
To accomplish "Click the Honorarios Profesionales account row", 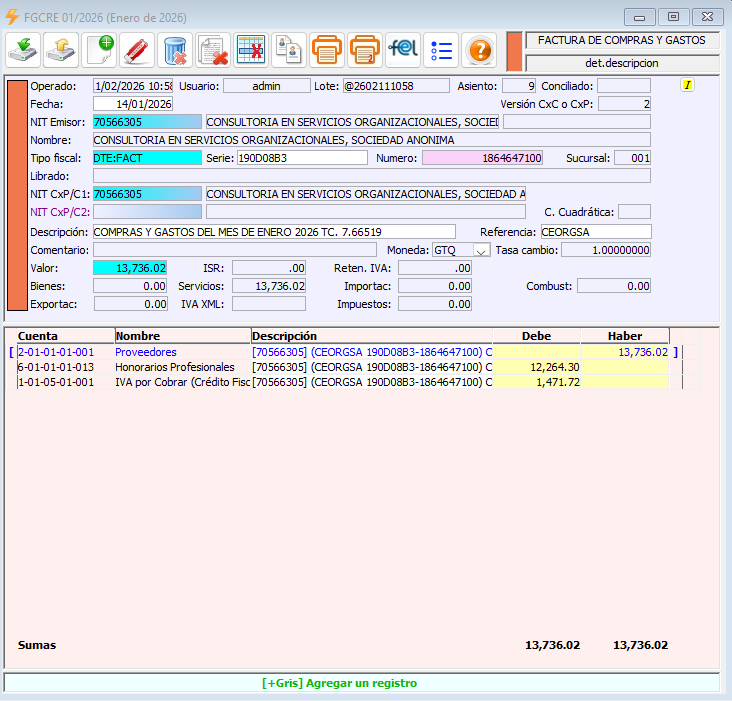I will (174, 367).
